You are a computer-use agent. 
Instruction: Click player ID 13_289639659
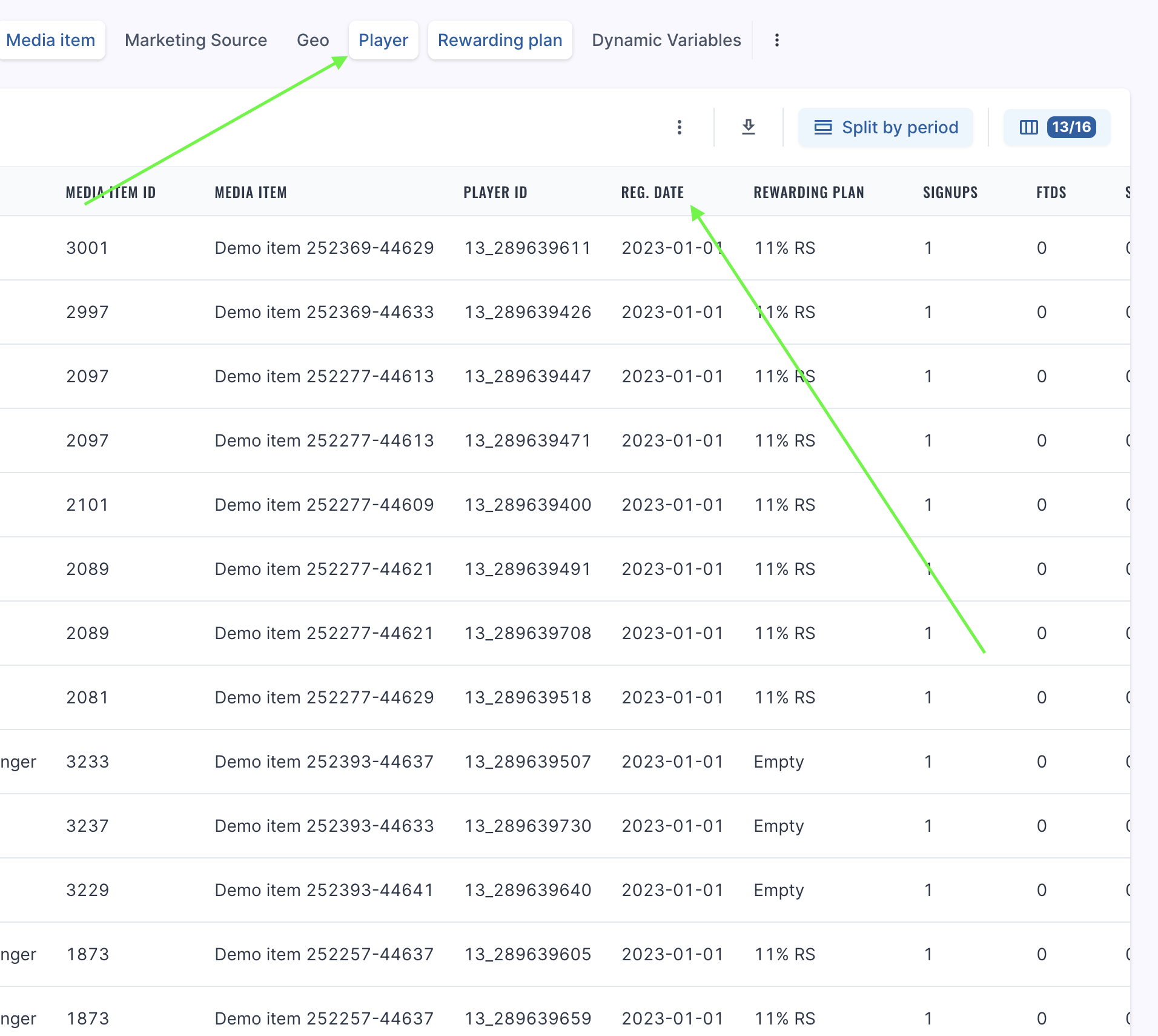(528, 1018)
